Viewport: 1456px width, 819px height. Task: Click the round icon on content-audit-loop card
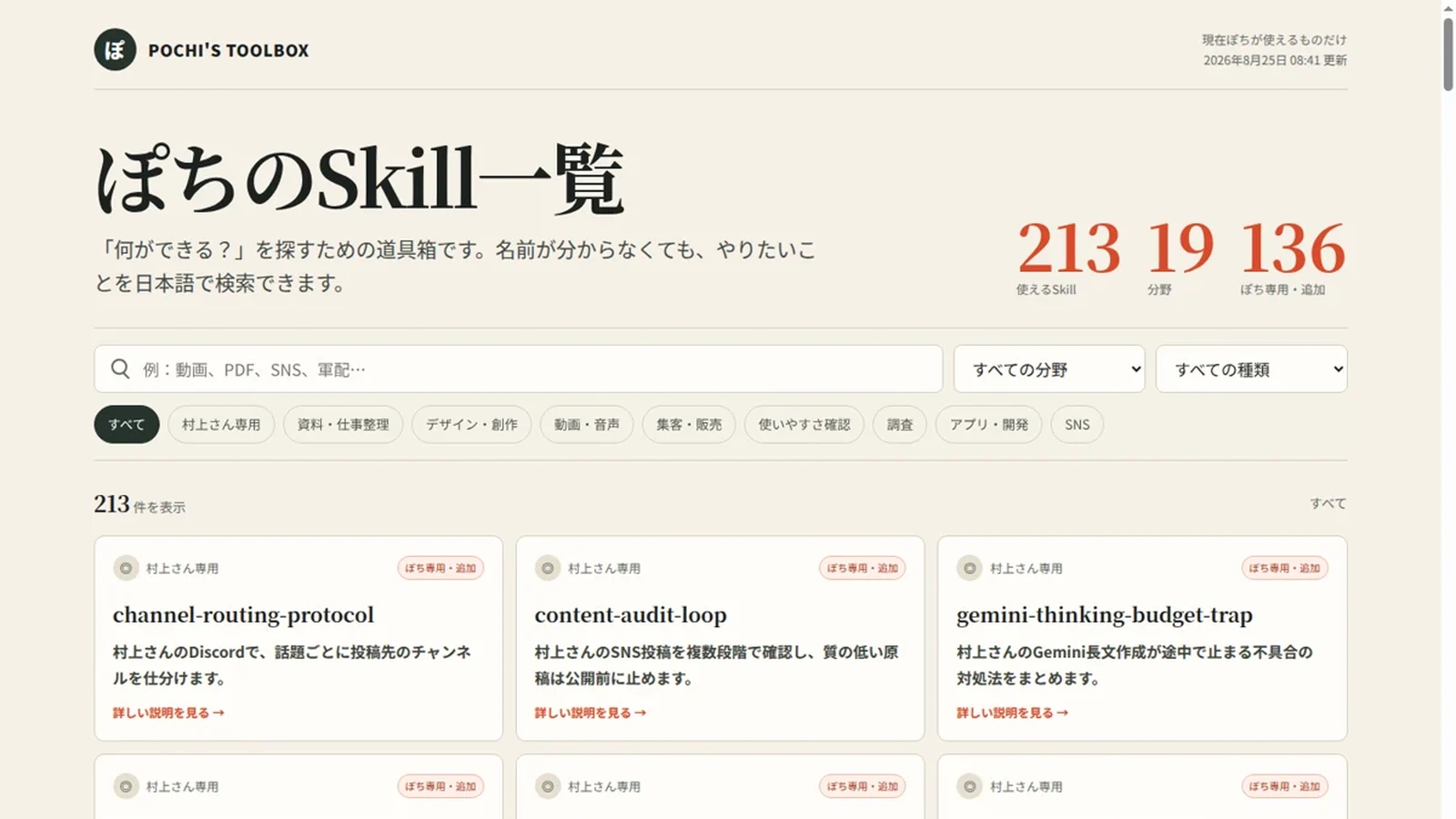[x=547, y=568]
